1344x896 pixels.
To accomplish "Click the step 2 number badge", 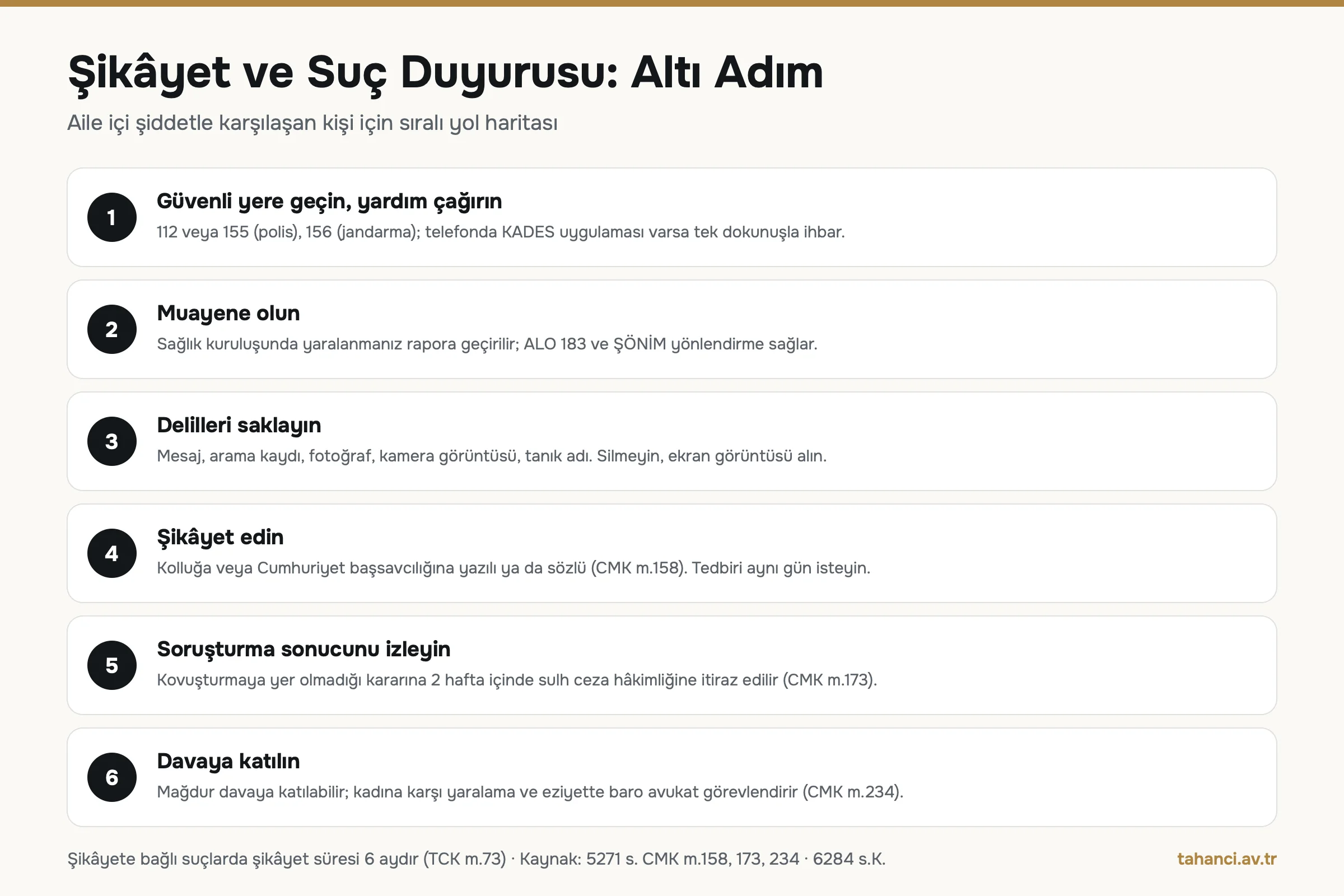I will (x=111, y=329).
